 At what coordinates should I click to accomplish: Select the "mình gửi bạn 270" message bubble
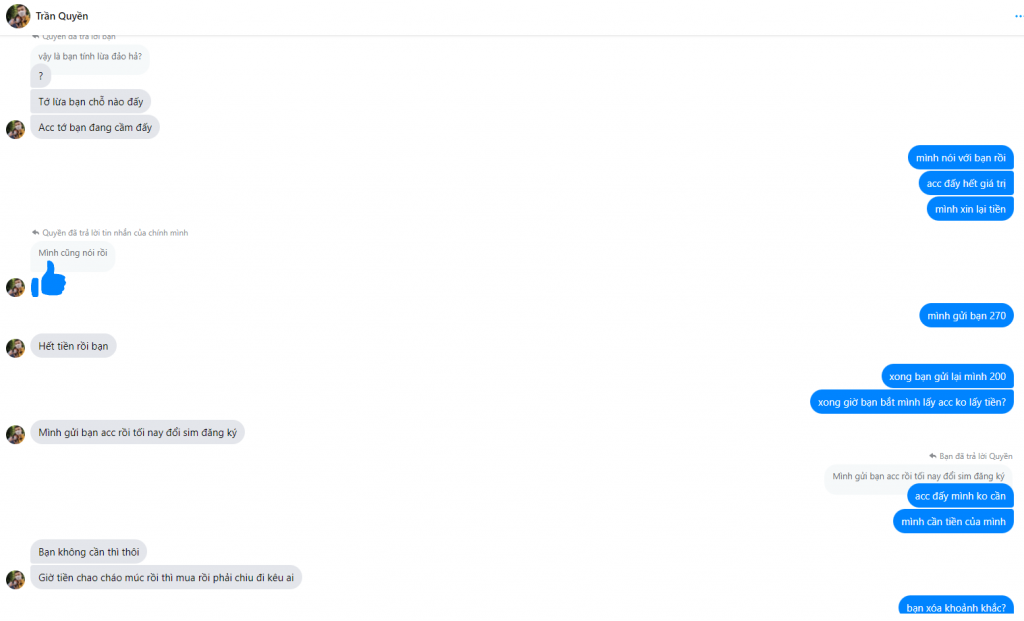click(966, 316)
